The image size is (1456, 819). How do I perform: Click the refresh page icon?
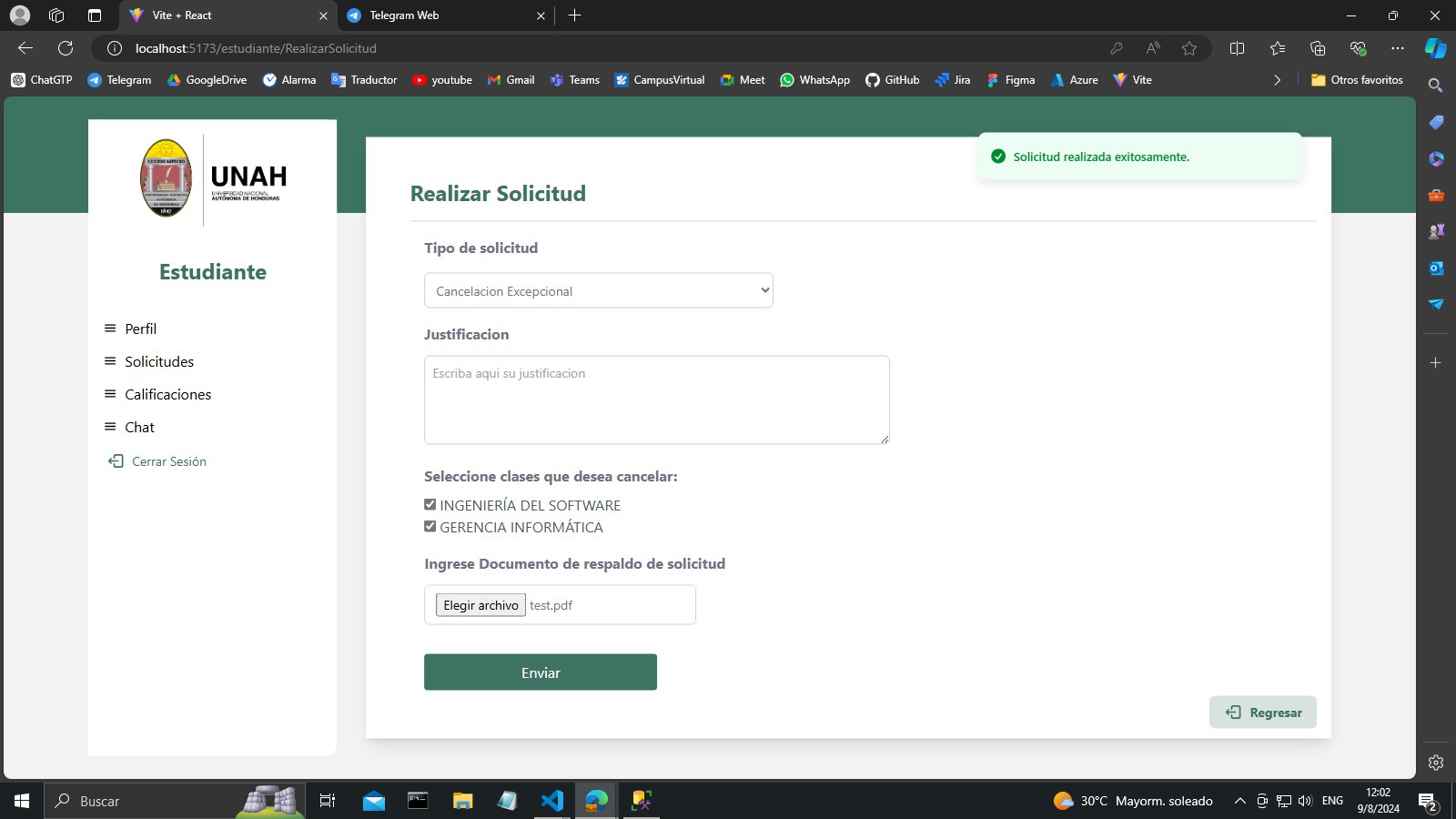click(x=66, y=48)
